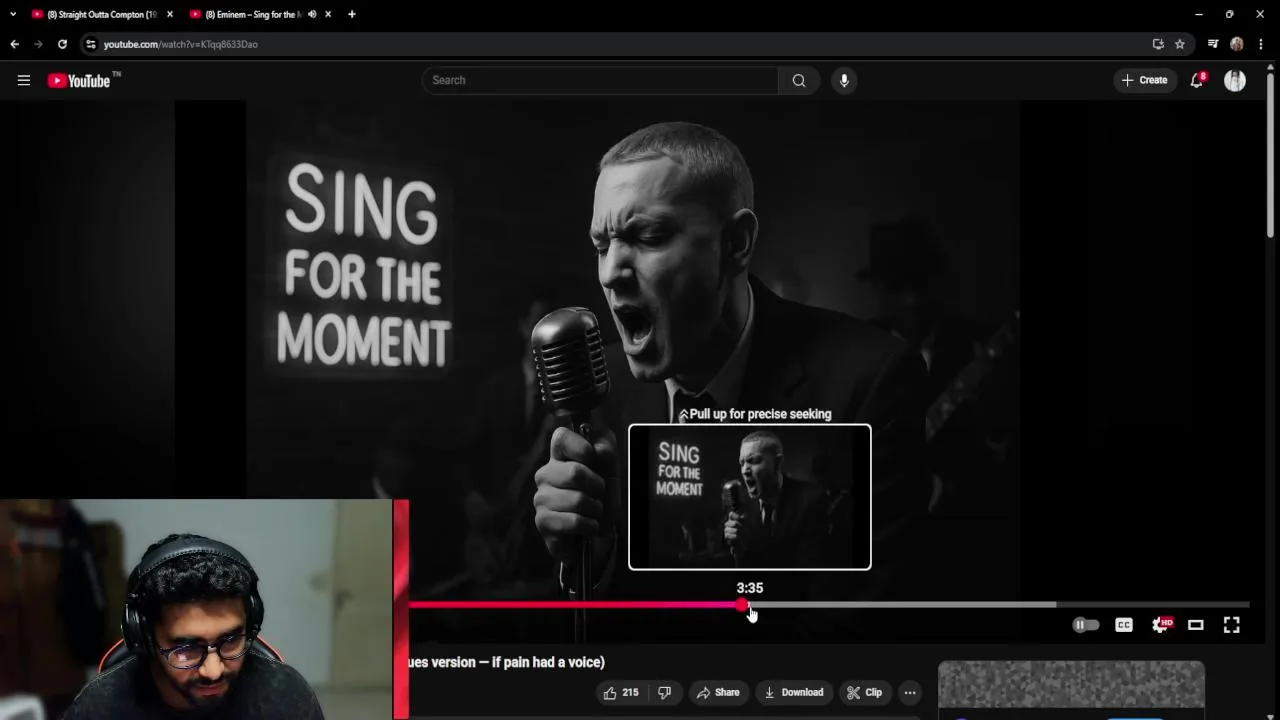Open a new browser tab
This screenshot has height=720, width=1280.
click(351, 14)
